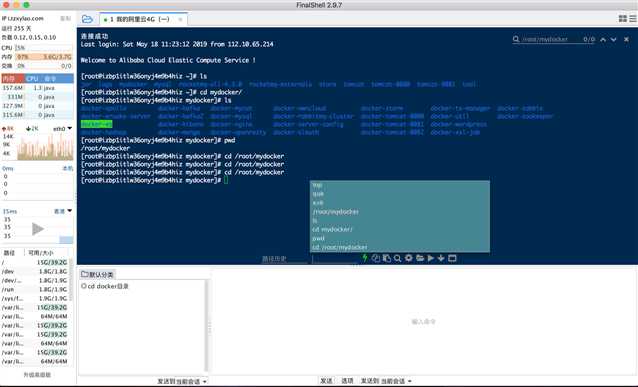638x387 pixels.
Task: Click the copy IP button beside host name
Action: pos(66,18)
